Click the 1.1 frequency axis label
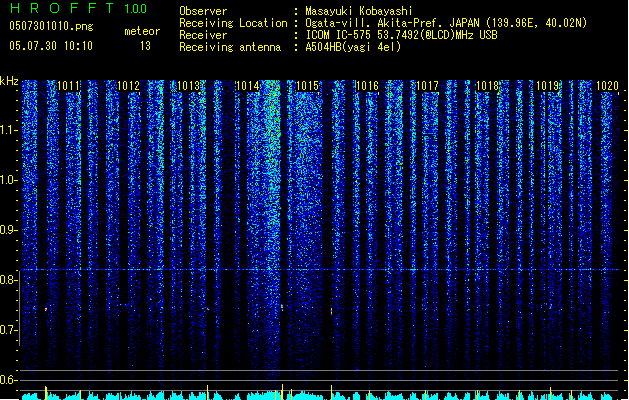This screenshot has width=629, height=400. click(8, 130)
